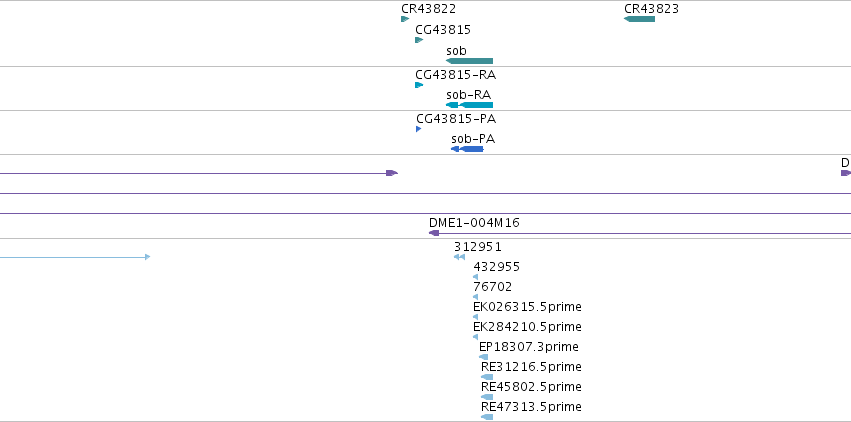Select the sob-RA transcript glyph
Viewport: 851px width, 422px height.
pos(469,105)
